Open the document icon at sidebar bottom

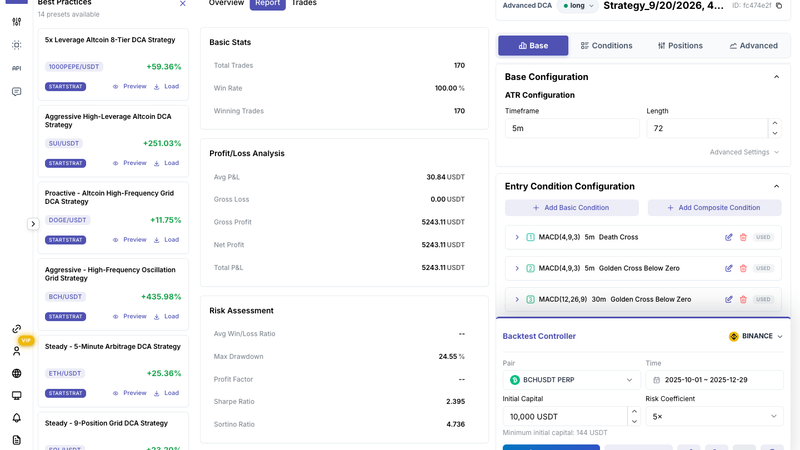pos(16,440)
